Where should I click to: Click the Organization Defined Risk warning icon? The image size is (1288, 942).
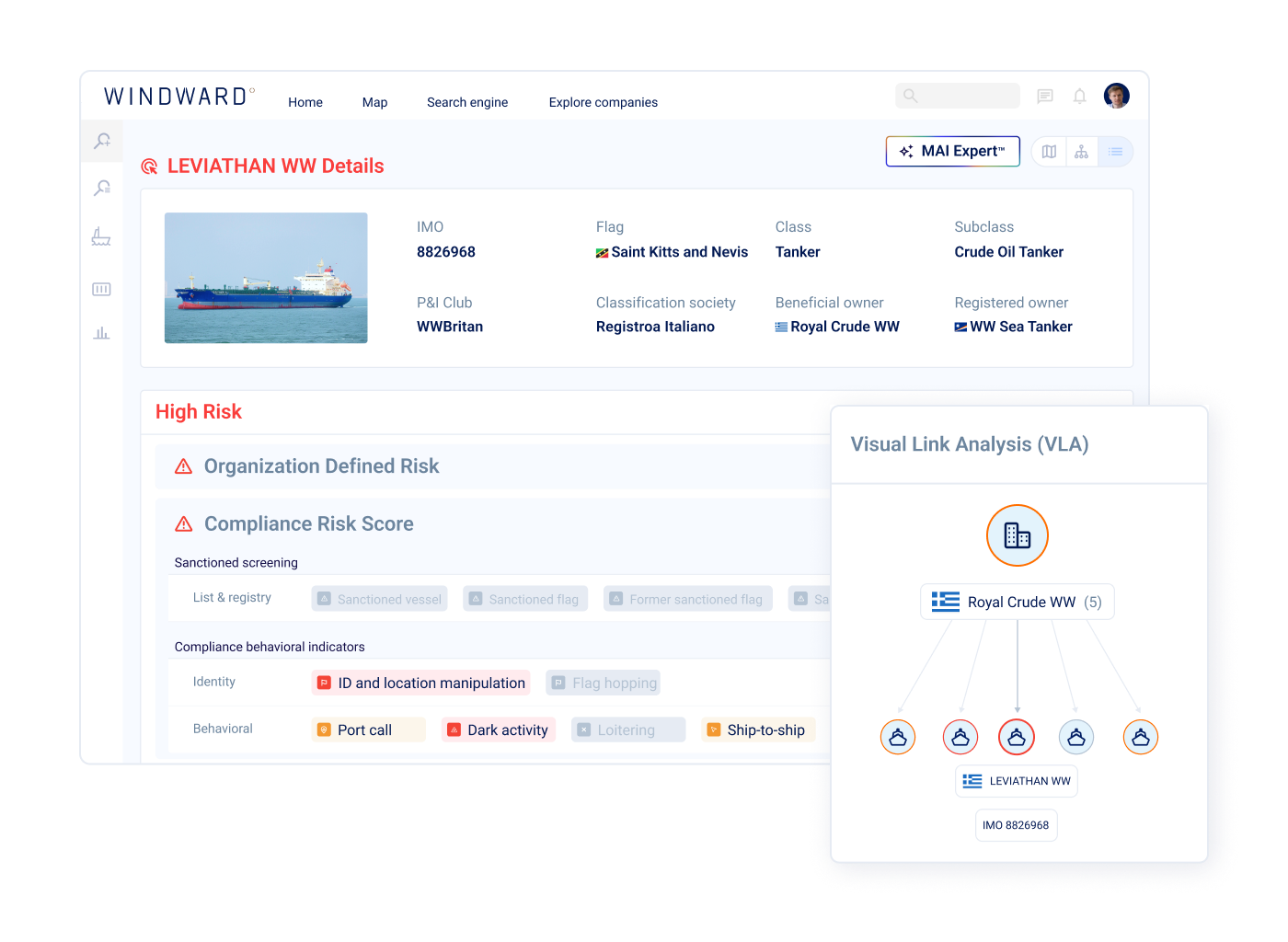click(184, 466)
